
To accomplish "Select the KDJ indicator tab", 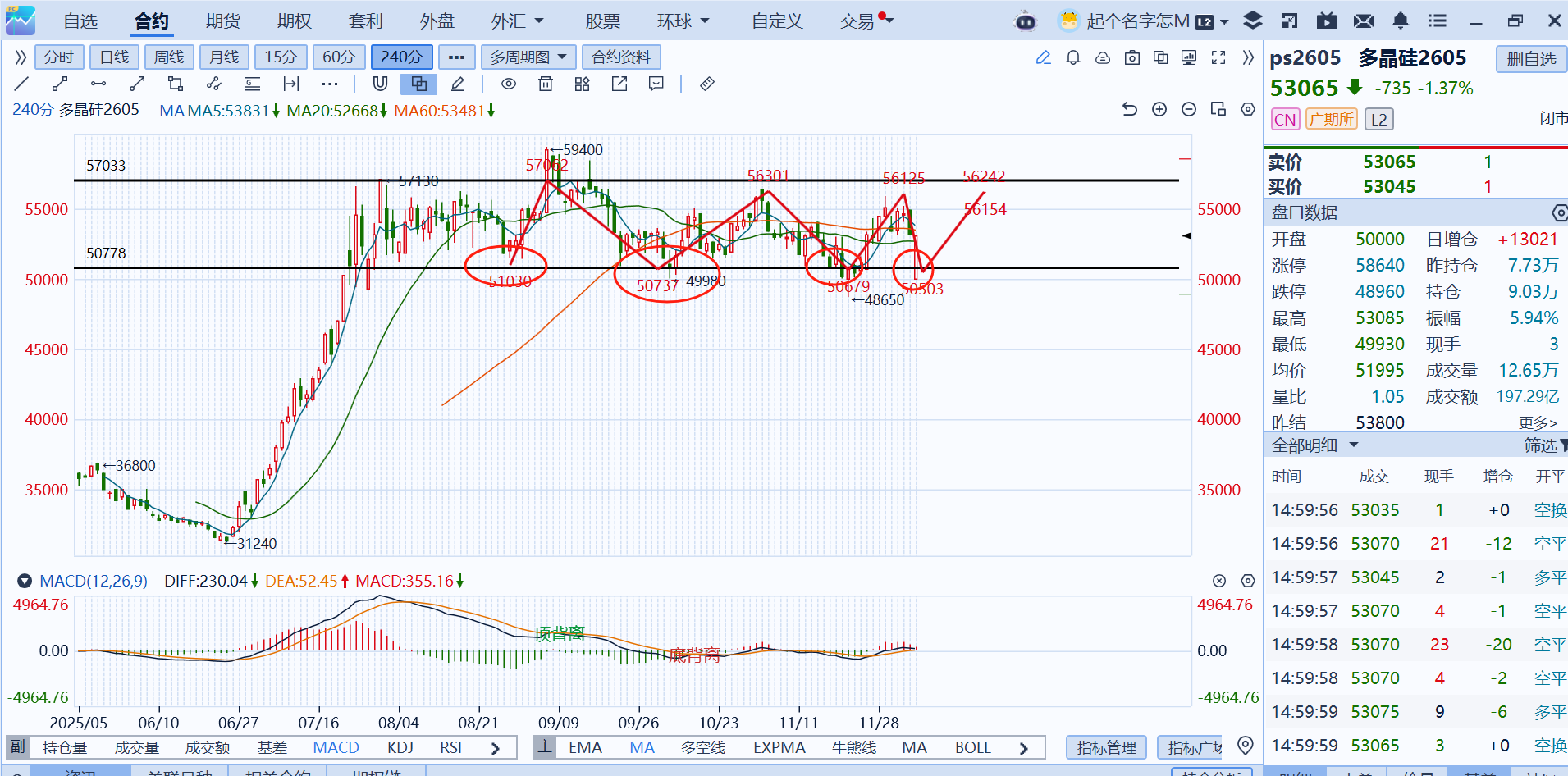I will pos(400,747).
